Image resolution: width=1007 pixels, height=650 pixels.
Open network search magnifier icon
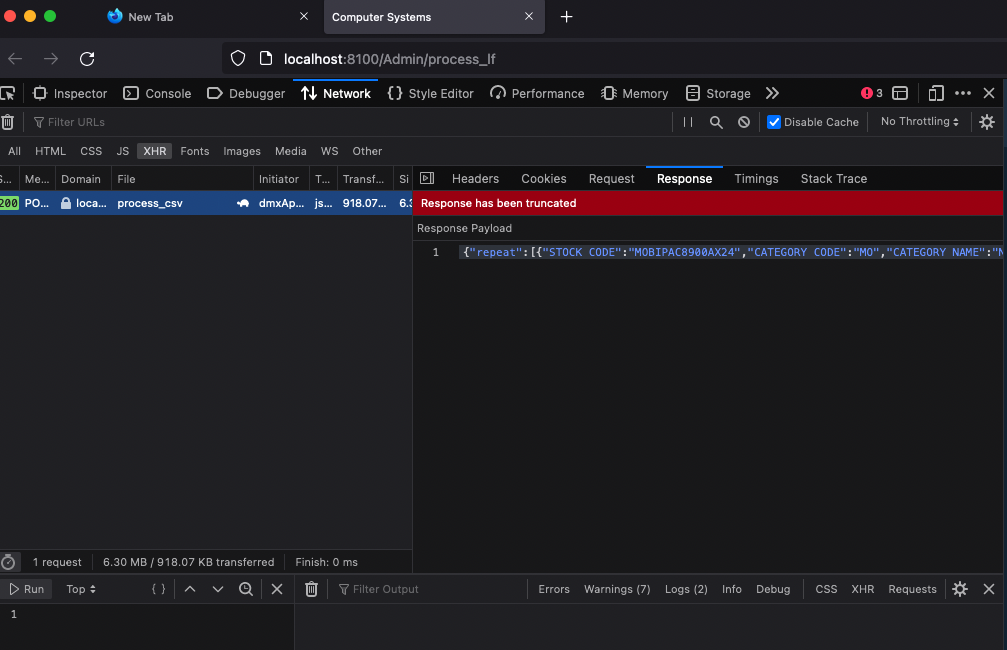tap(716, 122)
